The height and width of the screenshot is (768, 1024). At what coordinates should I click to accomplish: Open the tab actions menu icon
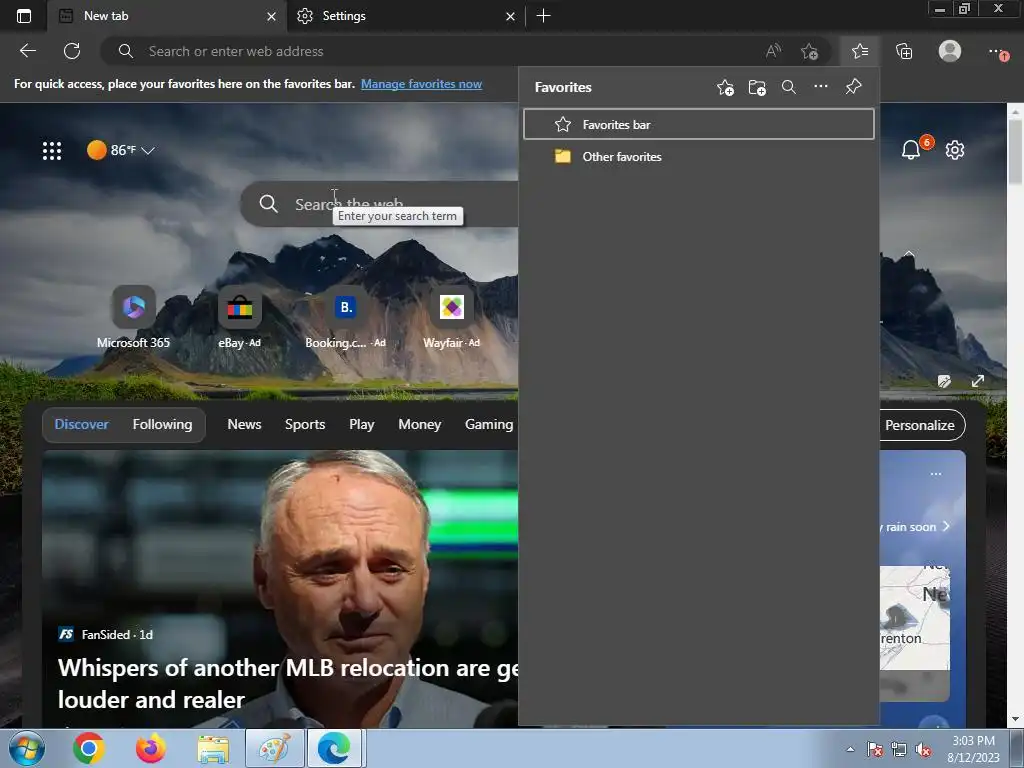click(24, 16)
